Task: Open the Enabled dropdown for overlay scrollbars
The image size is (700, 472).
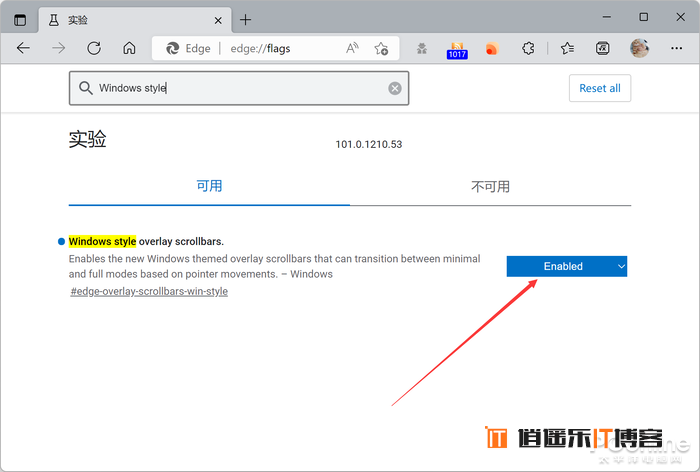Action: point(567,266)
